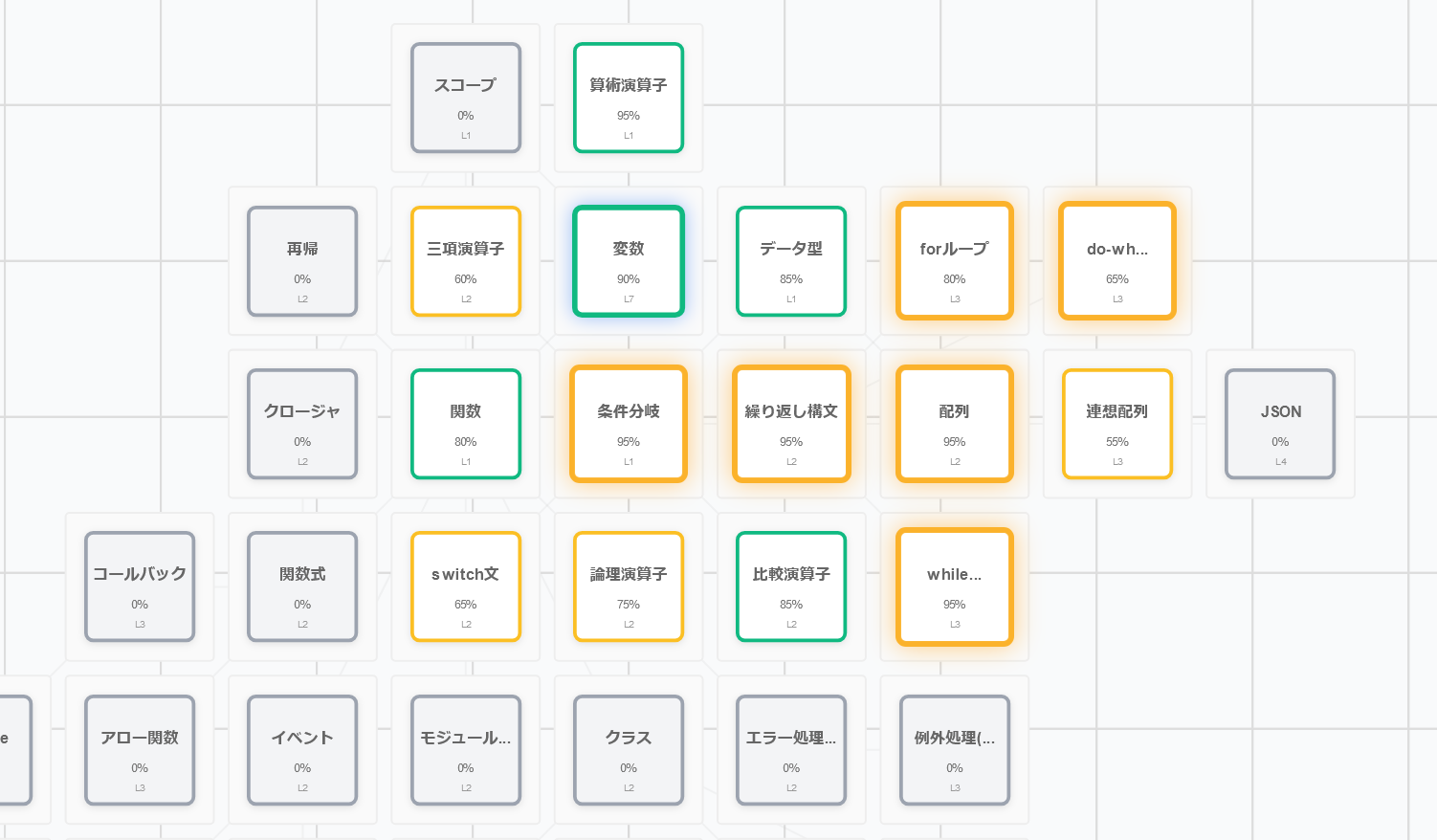
Task: Open the スコープ node
Action: 466,98
